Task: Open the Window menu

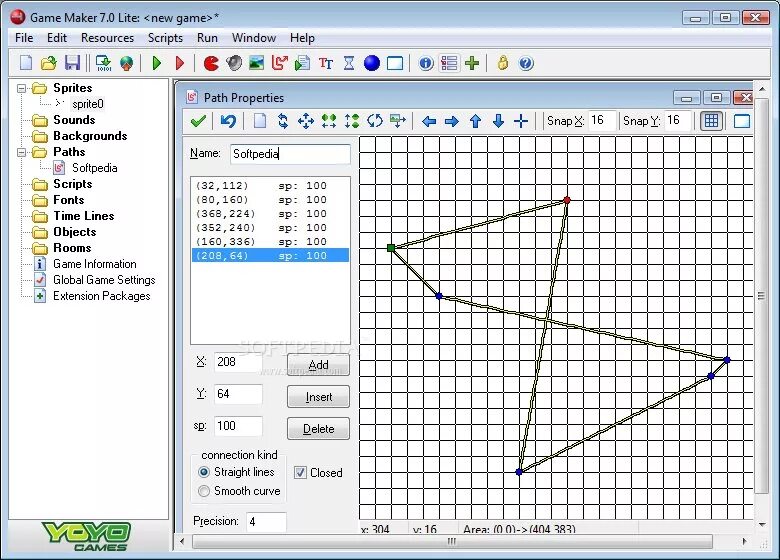Action: 254,38
